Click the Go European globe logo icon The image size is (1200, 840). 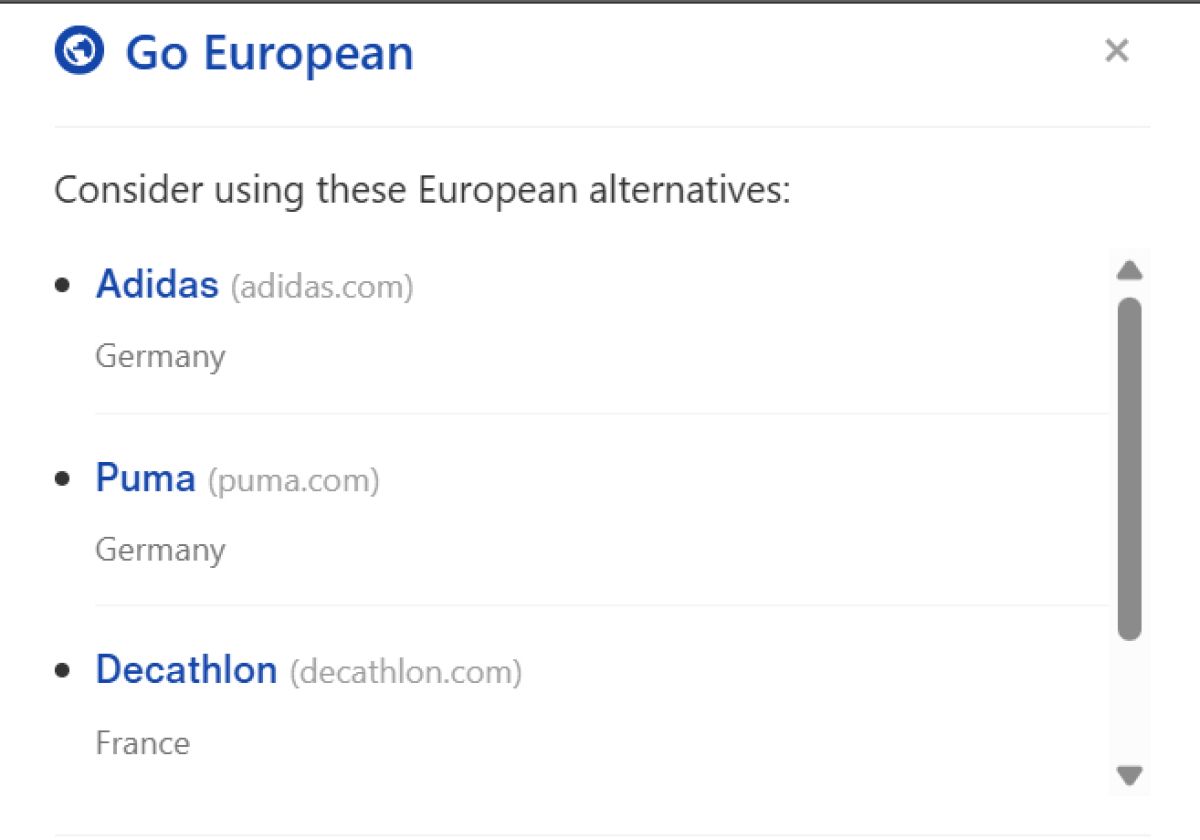pos(79,51)
